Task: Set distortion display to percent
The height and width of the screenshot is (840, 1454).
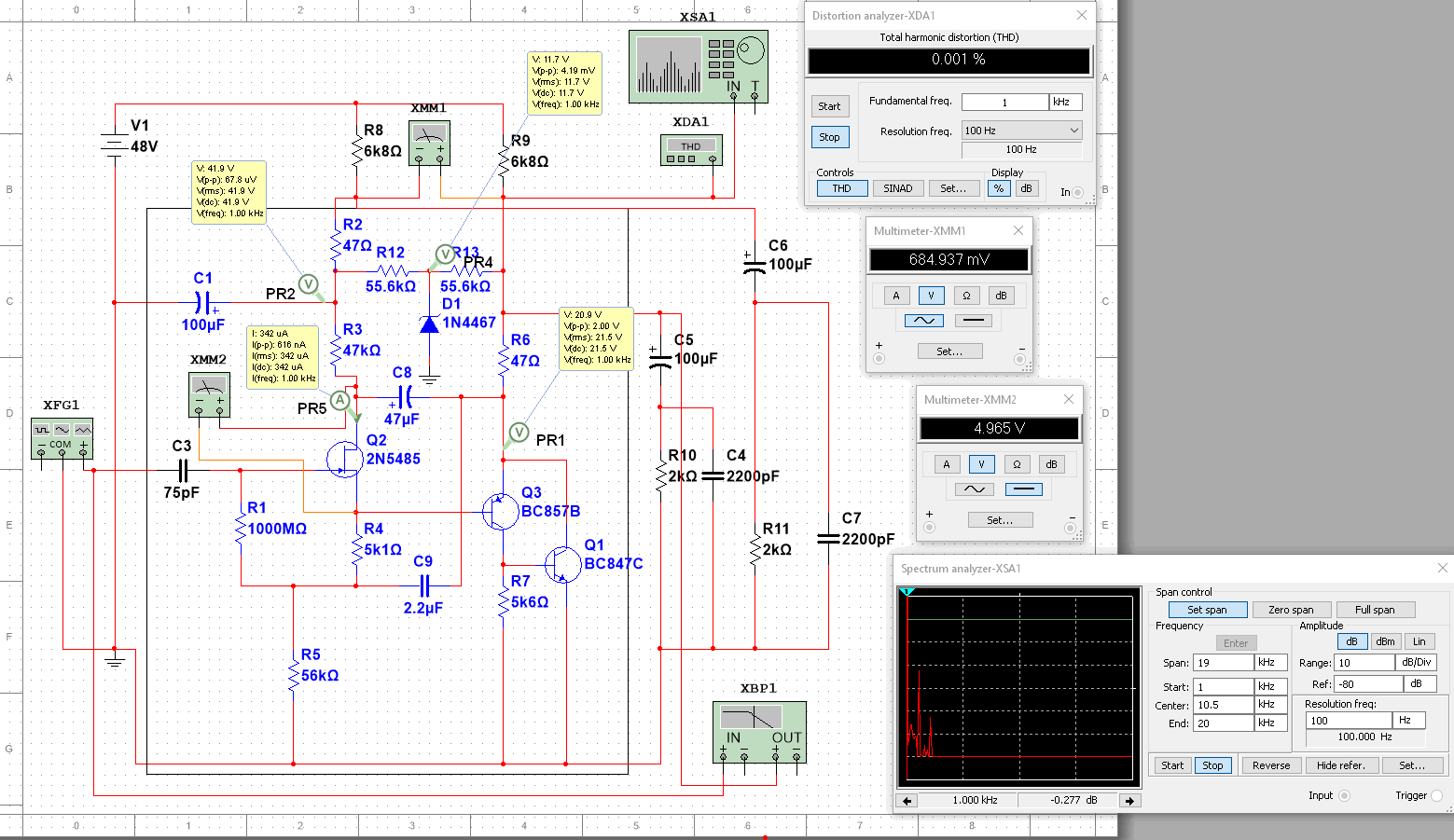Action: pyautogui.click(x=1000, y=188)
